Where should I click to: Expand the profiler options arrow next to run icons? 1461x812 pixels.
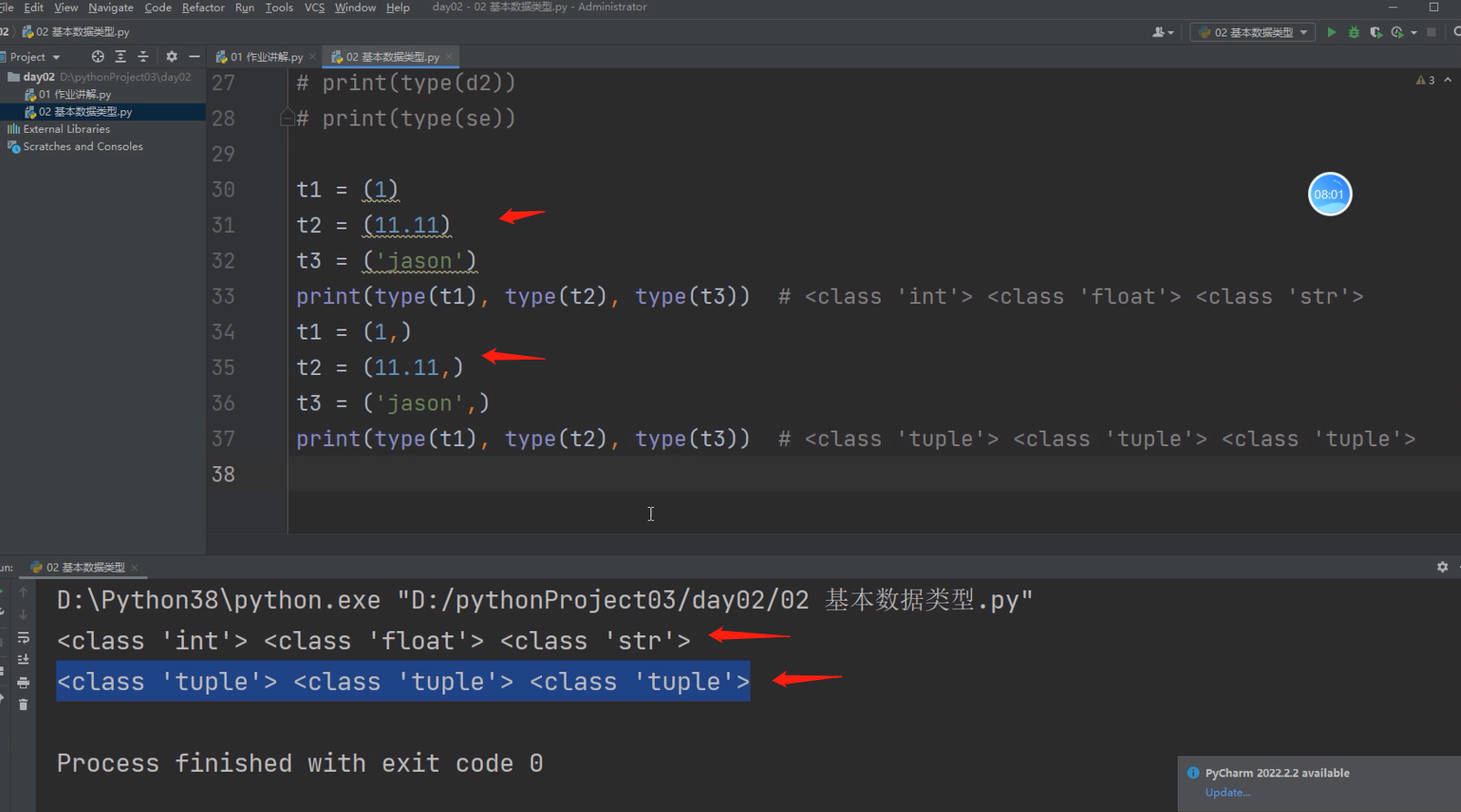1414,33
